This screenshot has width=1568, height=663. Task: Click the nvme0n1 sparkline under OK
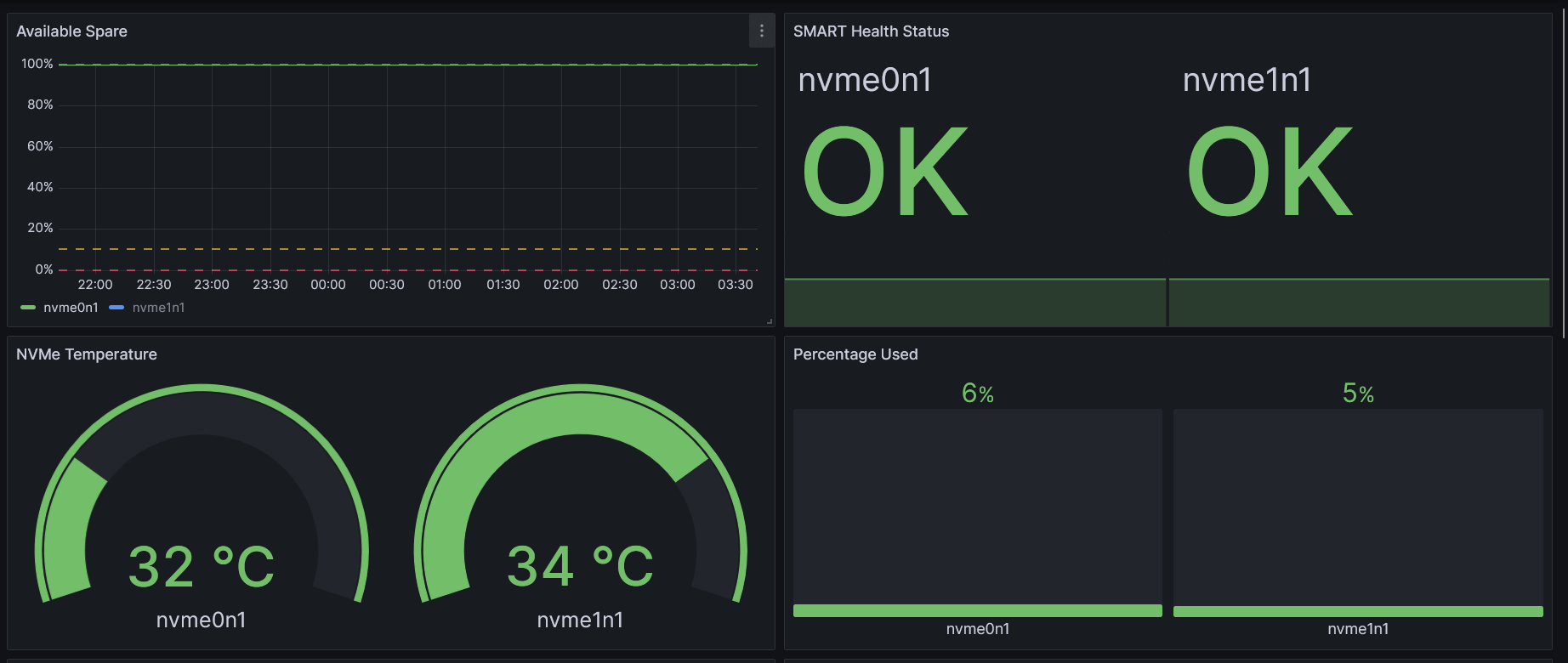tap(974, 302)
